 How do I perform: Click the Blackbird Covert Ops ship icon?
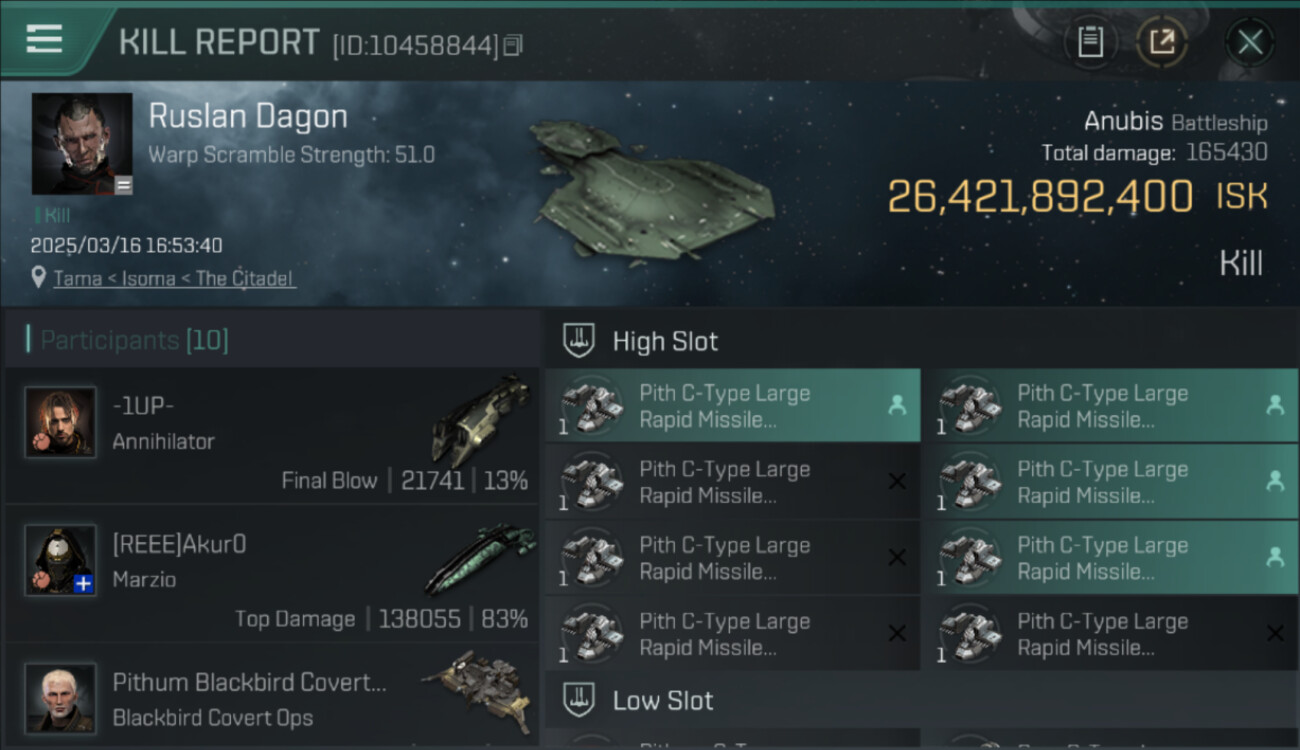(x=478, y=688)
